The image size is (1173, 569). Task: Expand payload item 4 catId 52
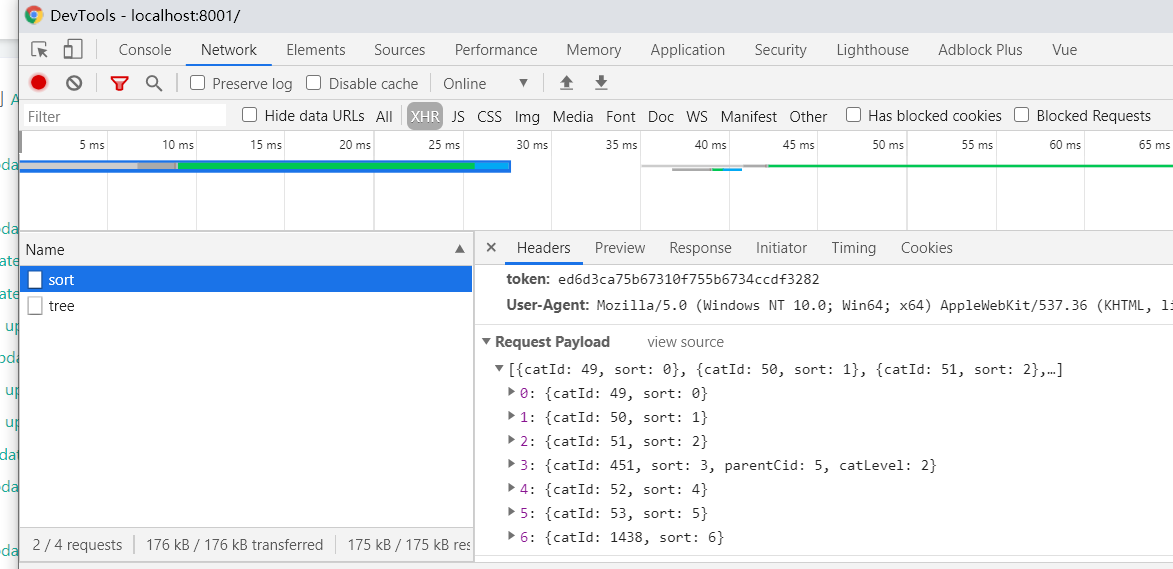(512, 488)
